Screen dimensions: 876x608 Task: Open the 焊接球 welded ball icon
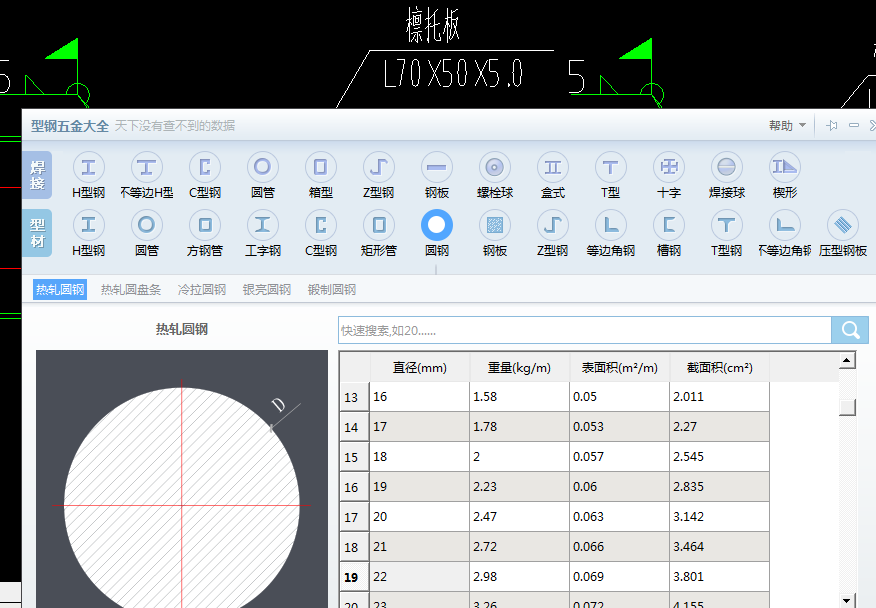pos(727,167)
